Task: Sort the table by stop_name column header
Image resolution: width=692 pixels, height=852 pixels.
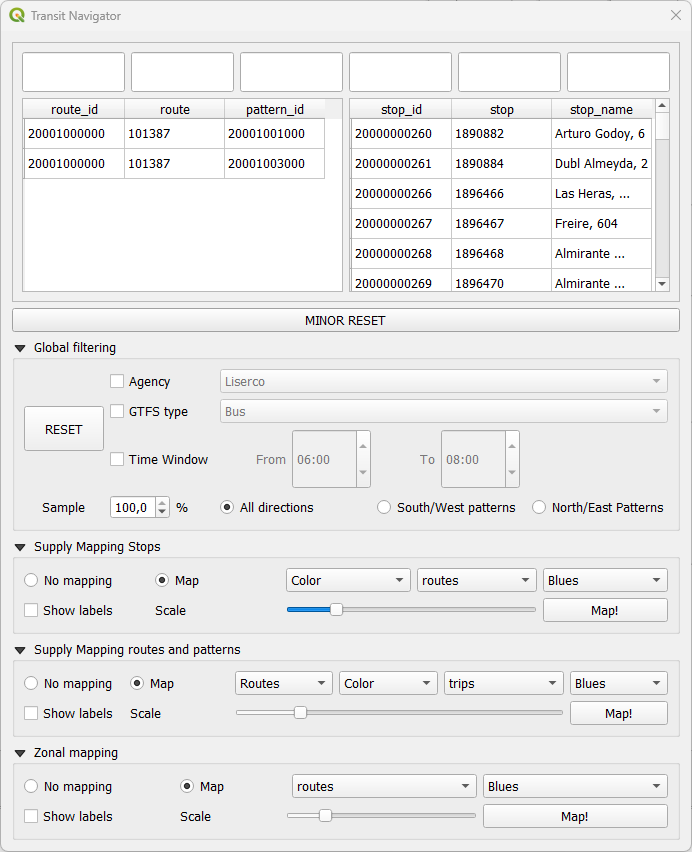Action: [x=601, y=110]
